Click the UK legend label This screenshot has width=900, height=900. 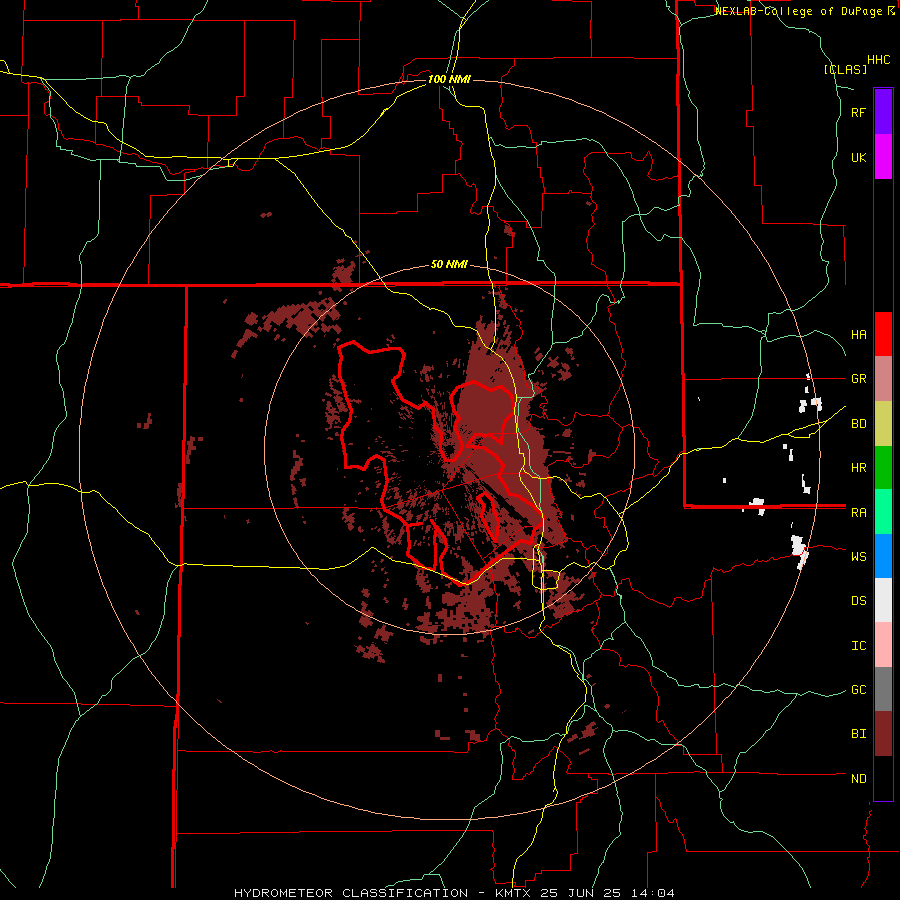point(858,157)
